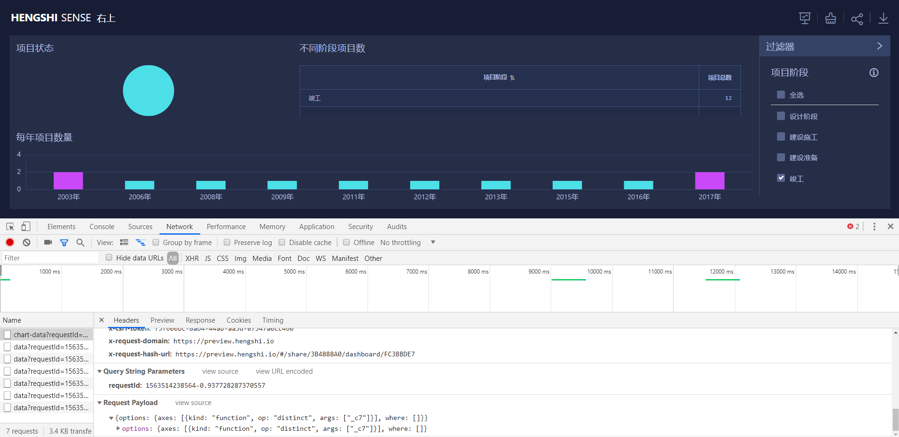Click the download icon in header
This screenshot has height=437, width=899.
[x=883, y=18]
